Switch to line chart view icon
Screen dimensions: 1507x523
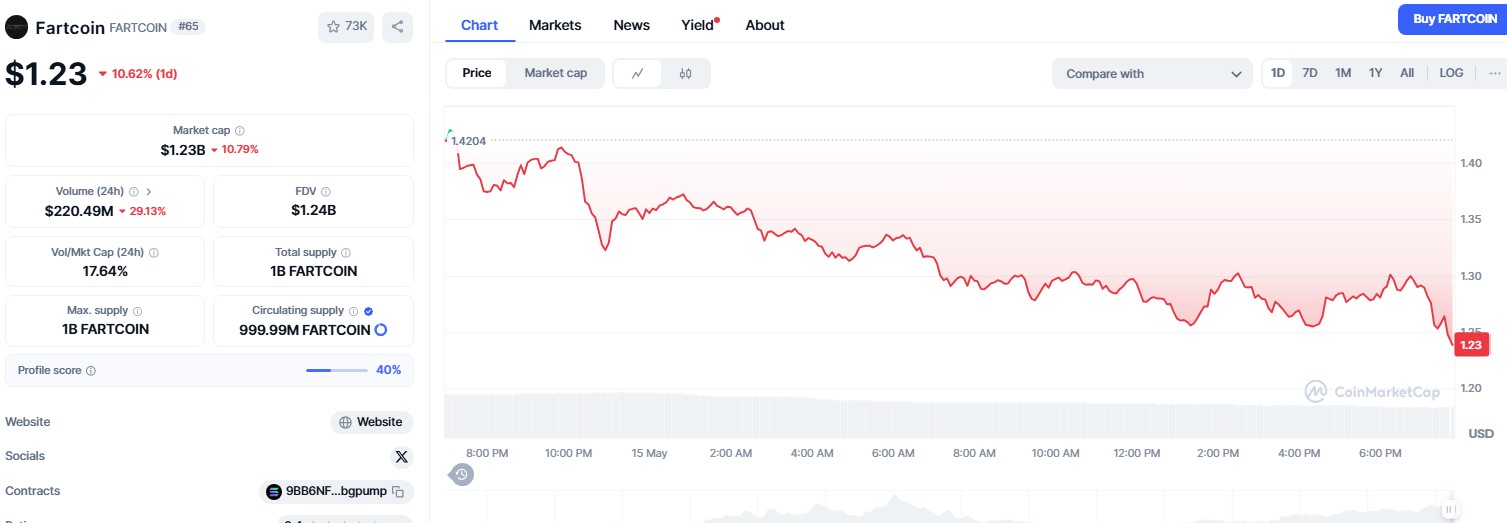tap(638, 73)
